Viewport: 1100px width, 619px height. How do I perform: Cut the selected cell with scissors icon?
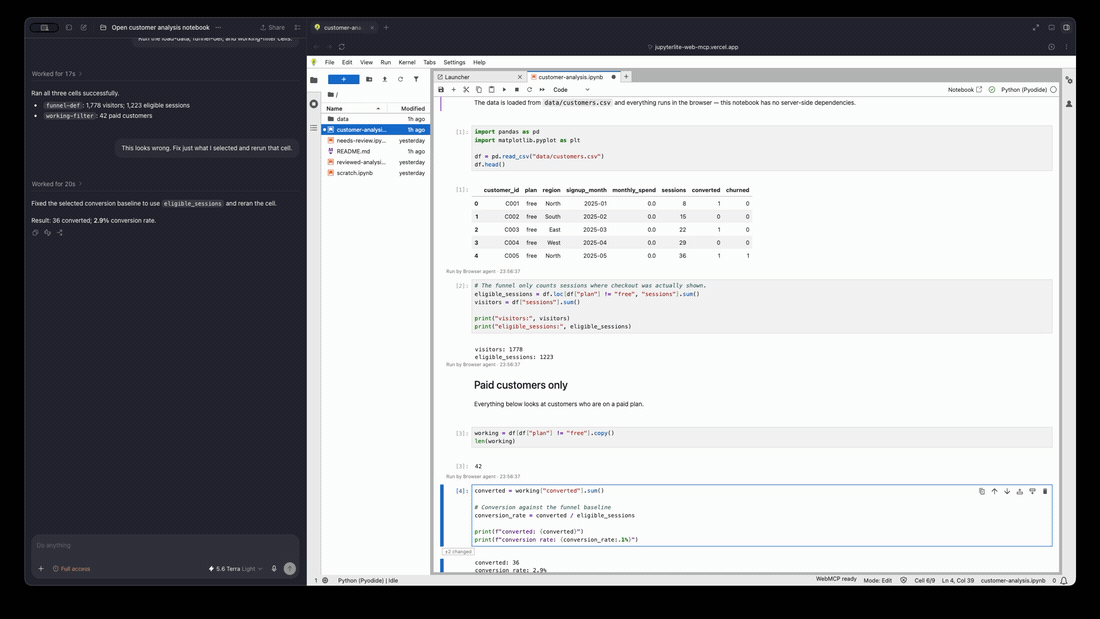click(x=467, y=90)
